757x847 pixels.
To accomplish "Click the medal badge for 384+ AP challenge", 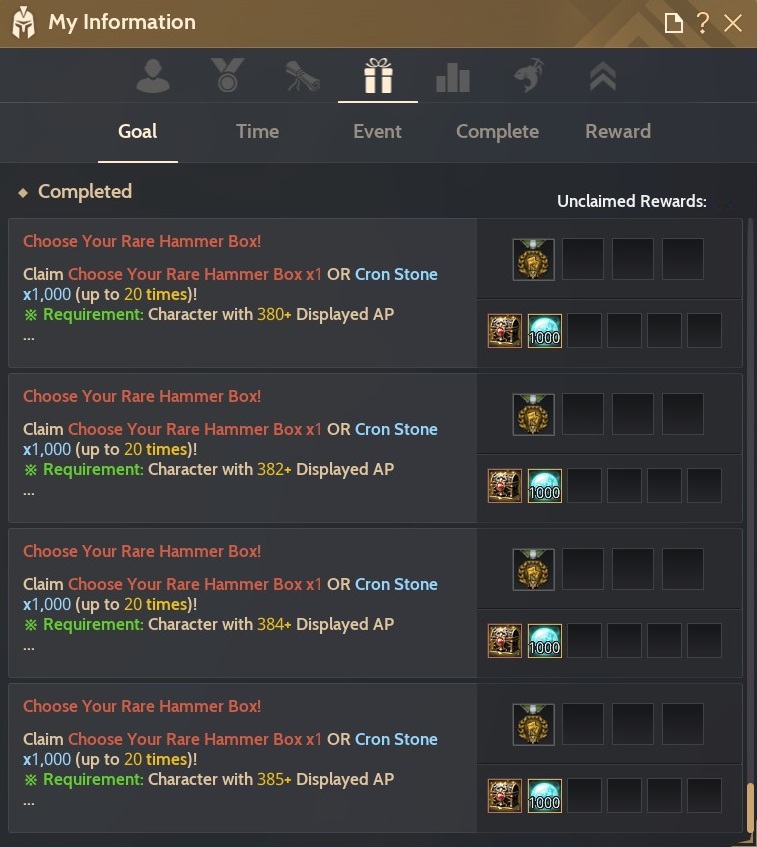I will click(533, 569).
